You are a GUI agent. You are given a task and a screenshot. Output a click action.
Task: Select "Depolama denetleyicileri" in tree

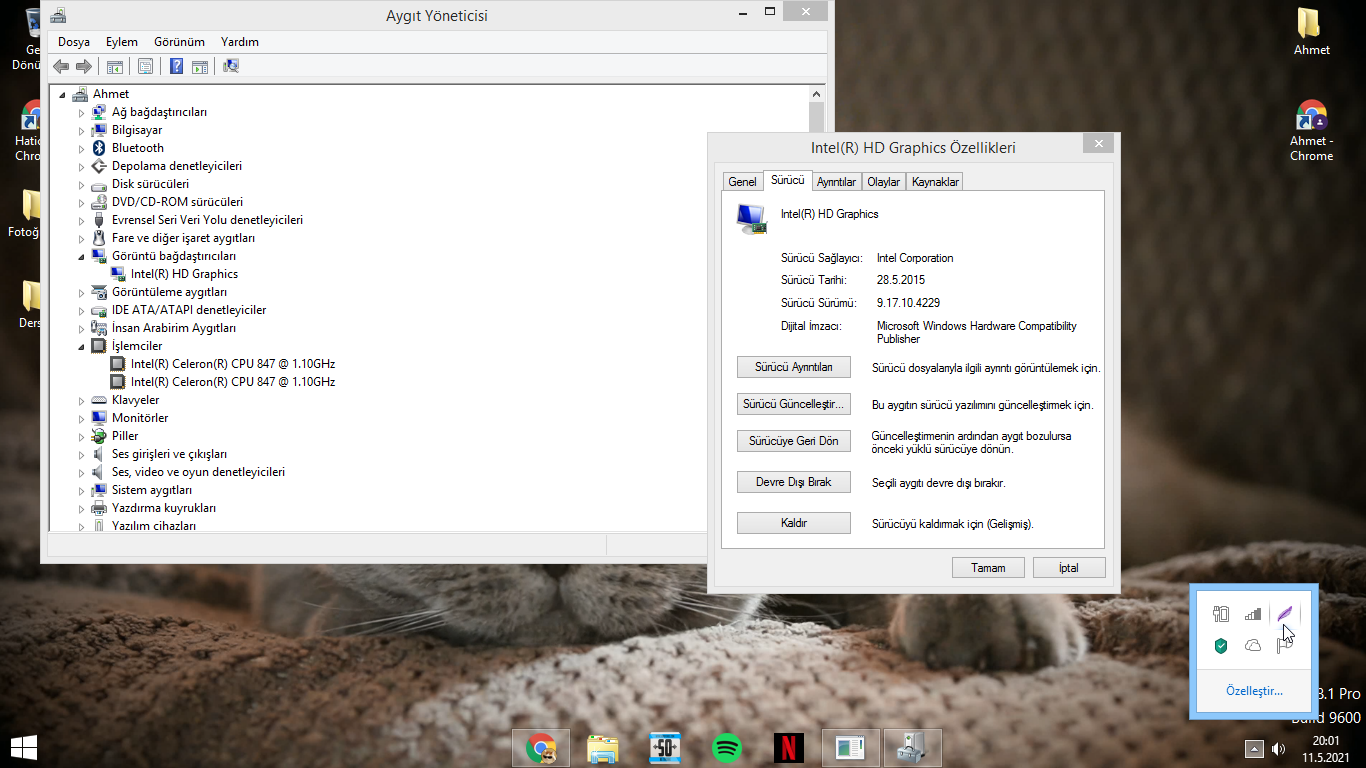[x=177, y=166]
